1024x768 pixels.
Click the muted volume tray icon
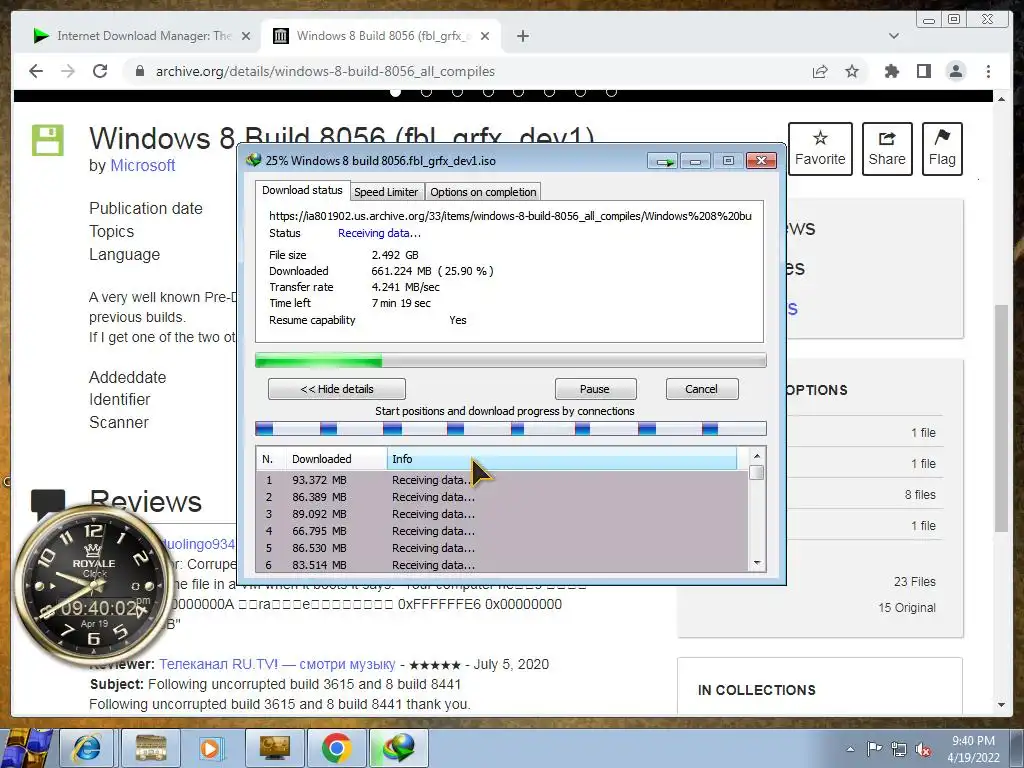point(923,749)
